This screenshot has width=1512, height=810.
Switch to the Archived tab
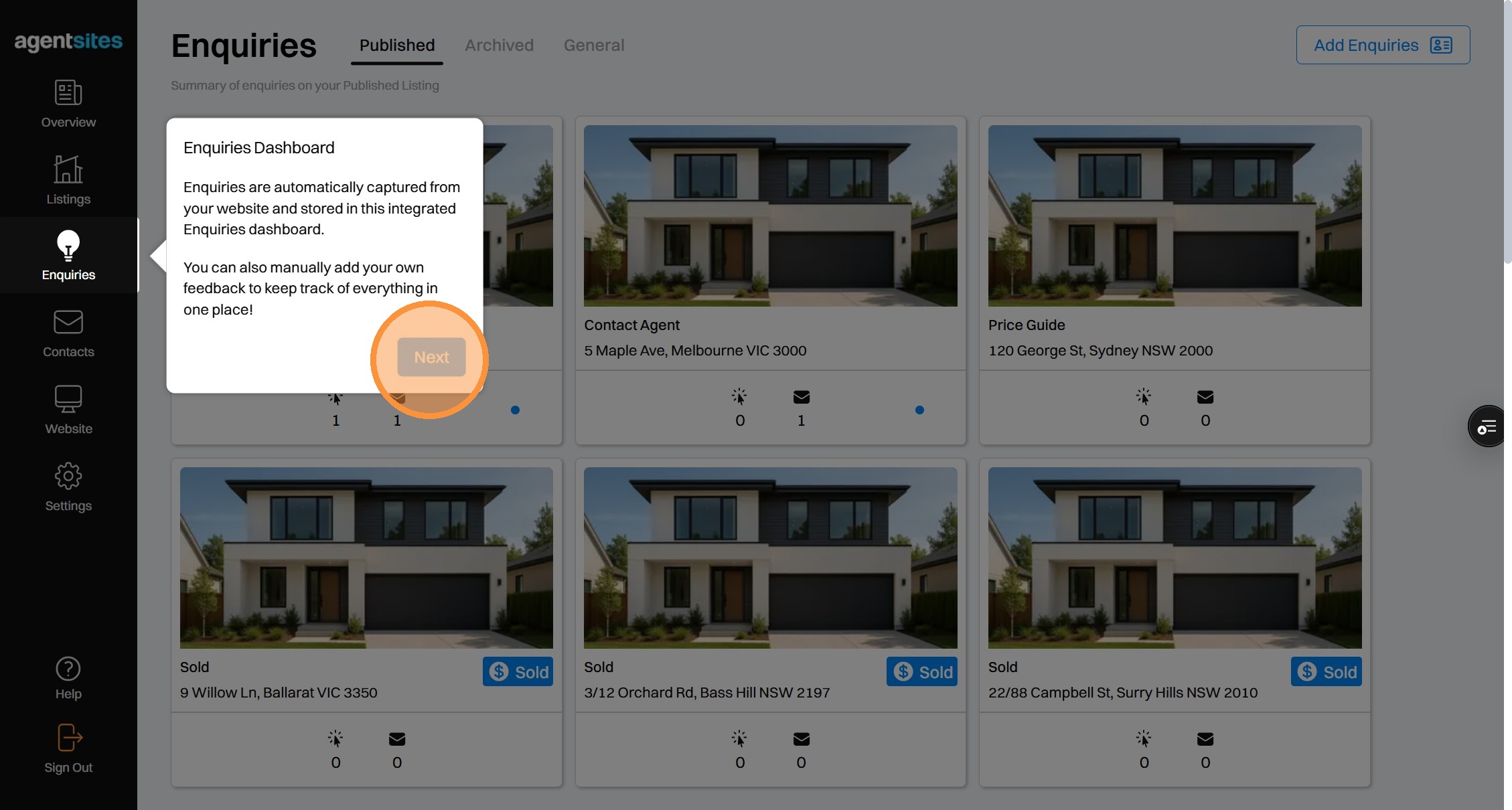click(499, 45)
